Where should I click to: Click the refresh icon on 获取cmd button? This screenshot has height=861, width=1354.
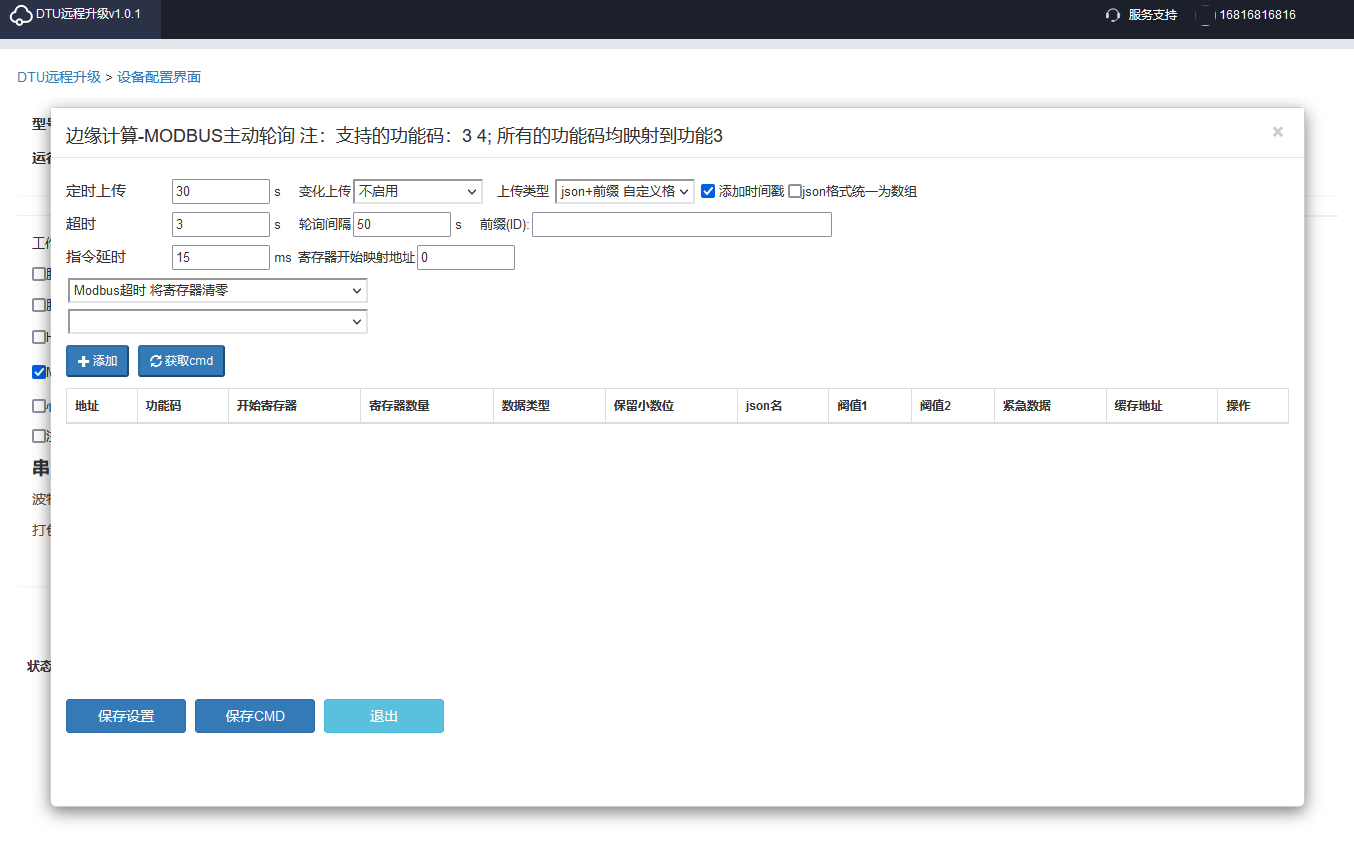156,361
